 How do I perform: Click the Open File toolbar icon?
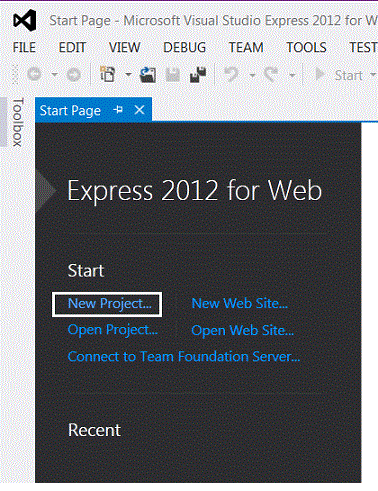[148, 74]
